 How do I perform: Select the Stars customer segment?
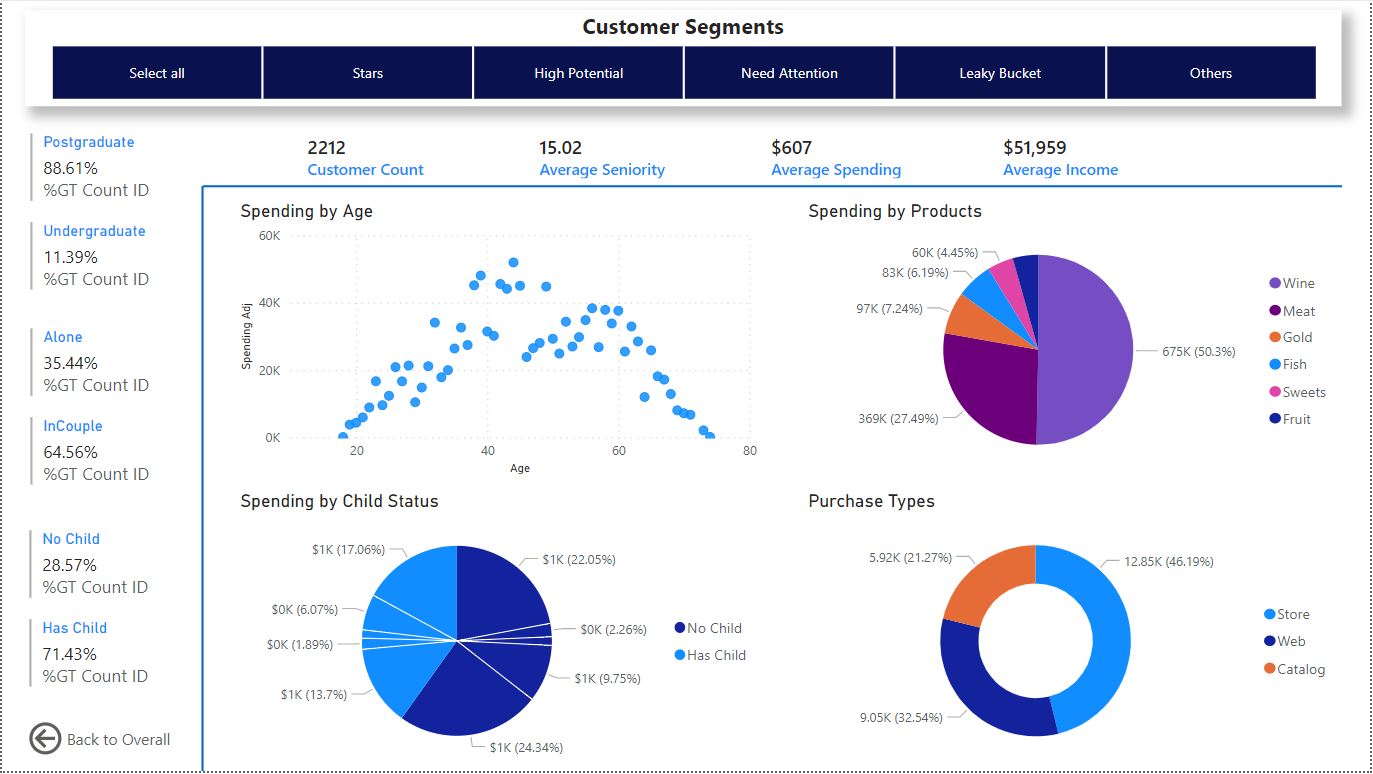point(367,73)
